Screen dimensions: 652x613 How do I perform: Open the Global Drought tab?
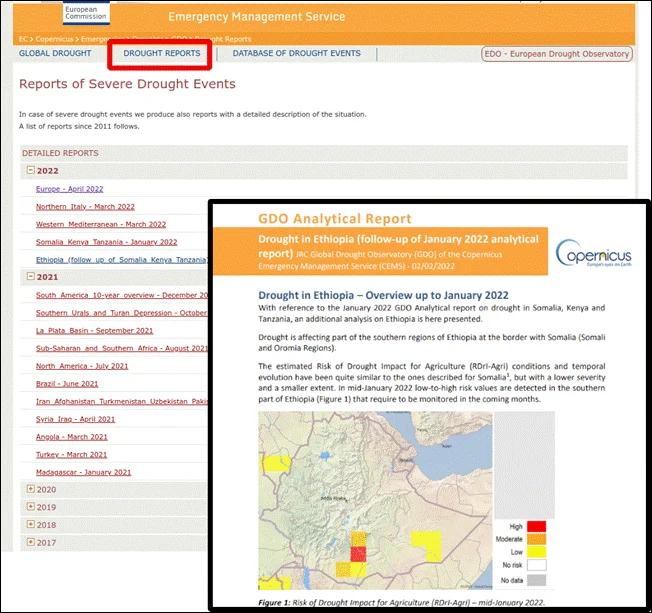(x=55, y=54)
